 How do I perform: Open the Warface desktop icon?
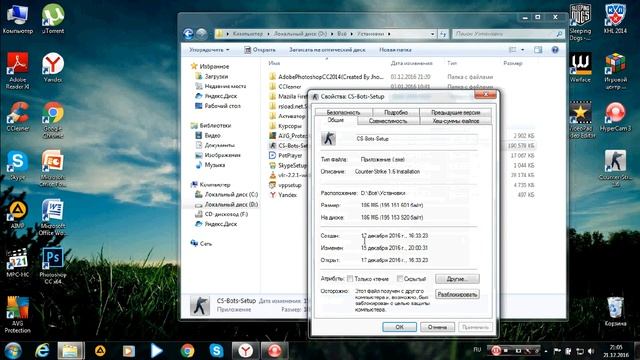point(580,67)
